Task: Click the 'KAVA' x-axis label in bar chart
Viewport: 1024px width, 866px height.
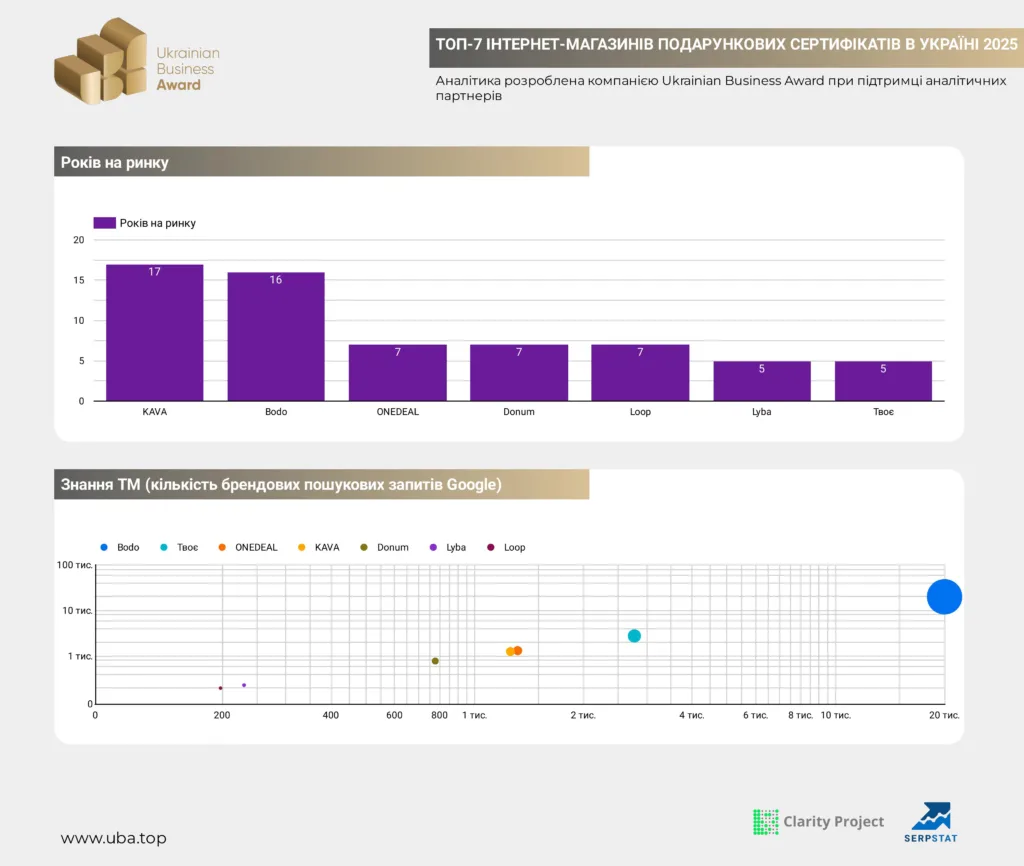Action: point(155,411)
